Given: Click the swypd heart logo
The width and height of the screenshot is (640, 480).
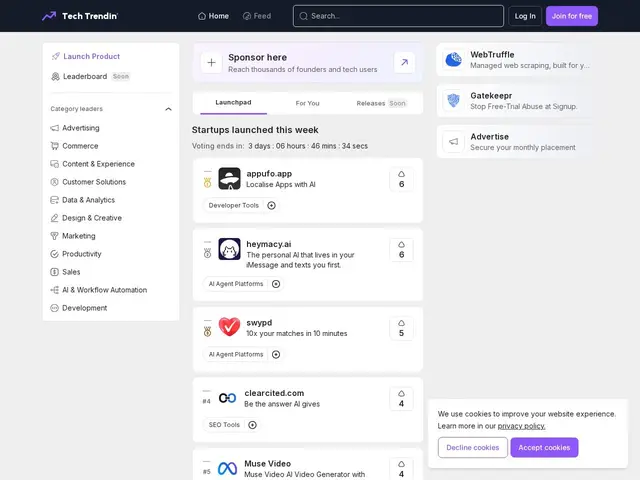Looking at the screenshot, I should pyautogui.click(x=229, y=327).
